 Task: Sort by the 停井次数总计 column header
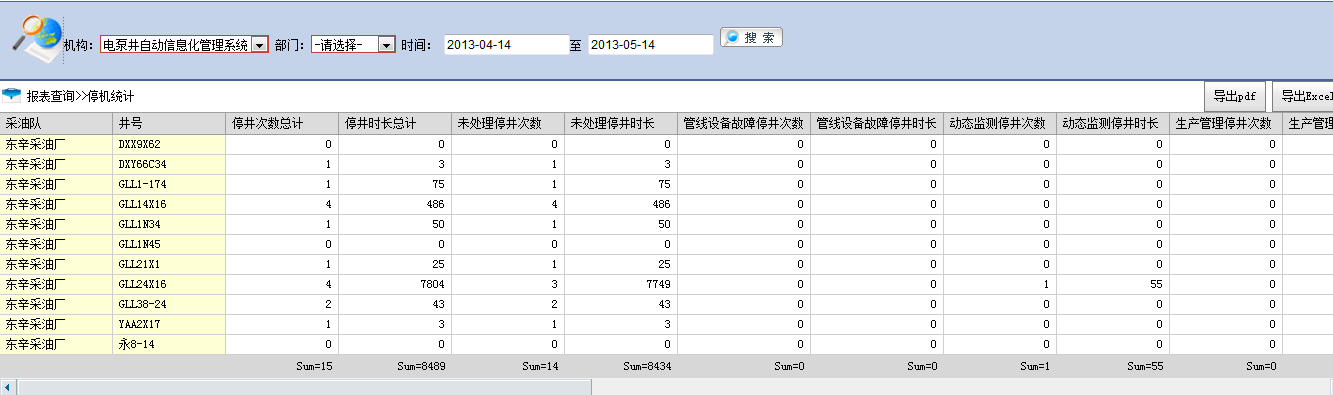pyautogui.click(x=282, y=123)
